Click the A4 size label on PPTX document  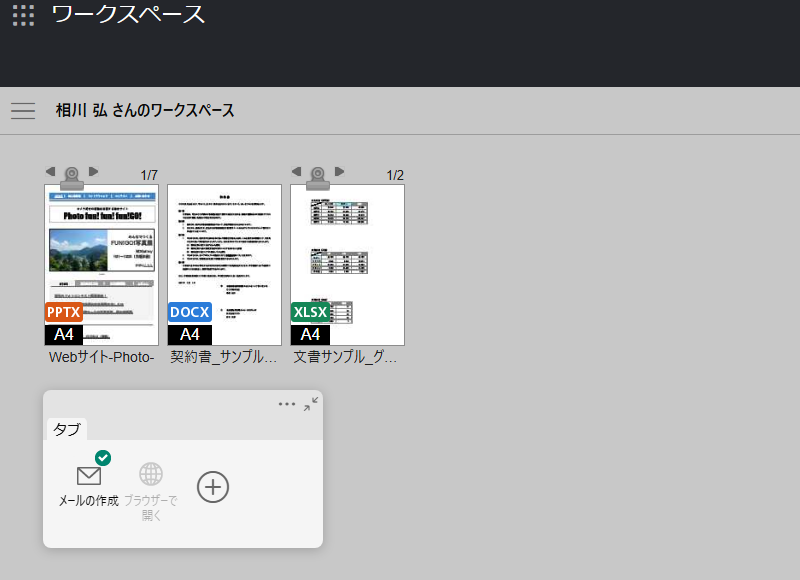[64, 335]
